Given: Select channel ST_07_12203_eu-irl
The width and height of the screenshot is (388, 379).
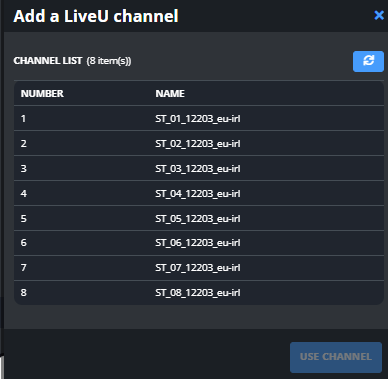Looking at the screenshot, I should click(199, 268).
